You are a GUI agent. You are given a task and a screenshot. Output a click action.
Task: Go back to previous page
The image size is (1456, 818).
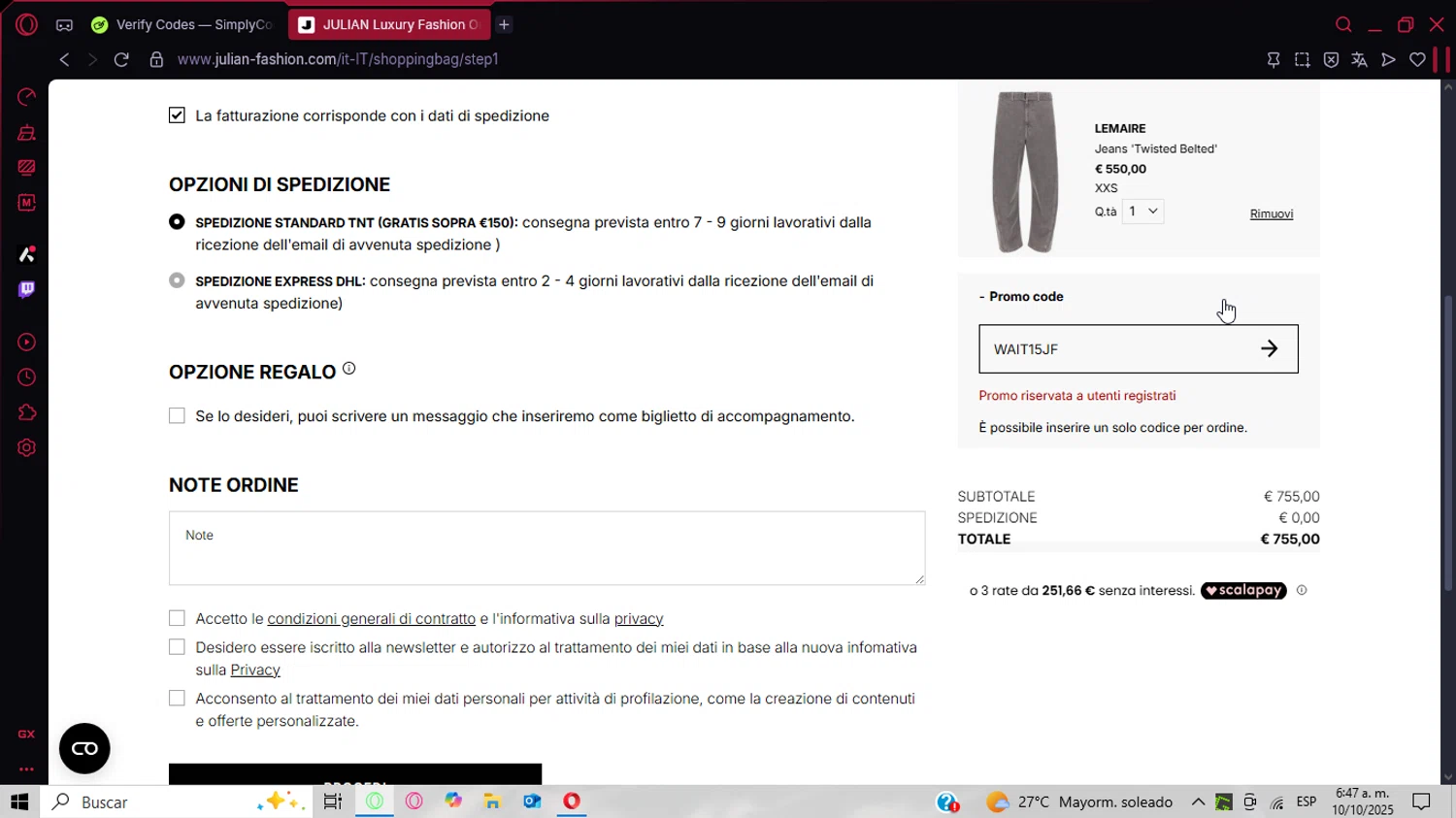[64, 59]
